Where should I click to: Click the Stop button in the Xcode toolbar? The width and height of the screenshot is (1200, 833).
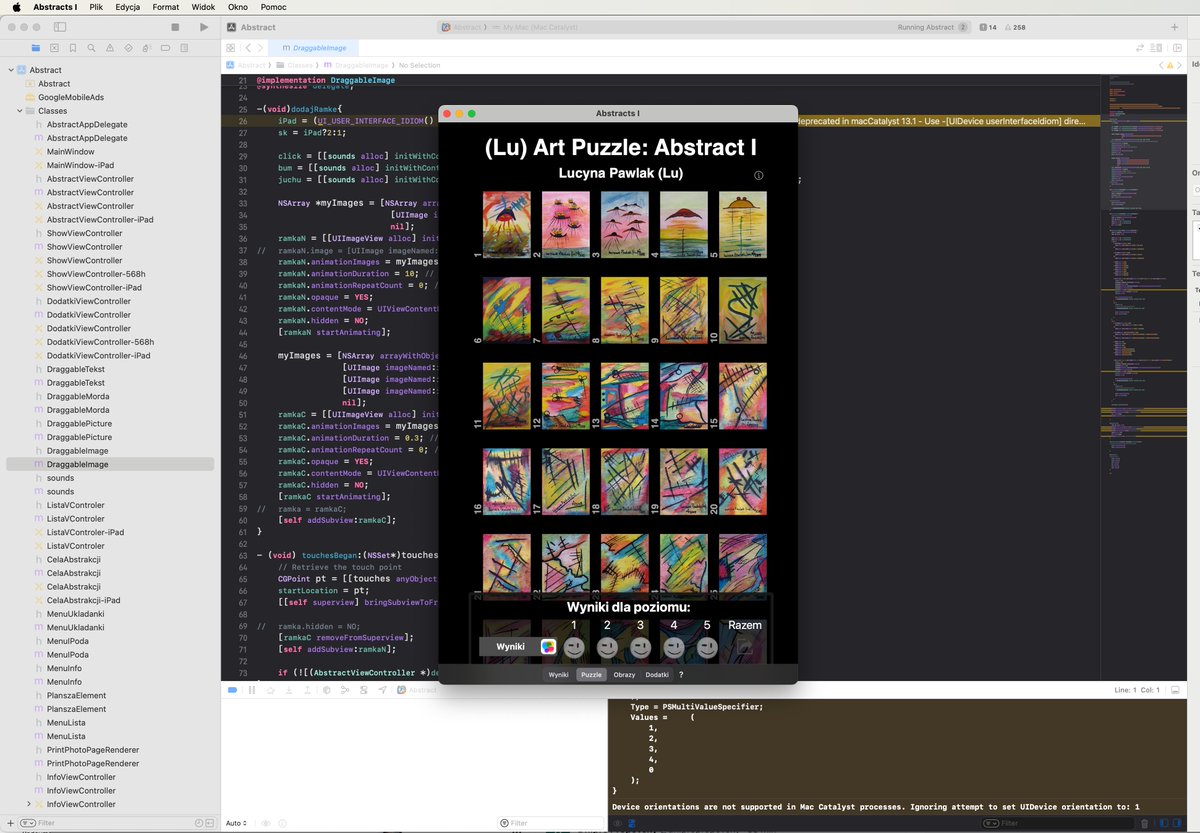[x=175, y=27]
